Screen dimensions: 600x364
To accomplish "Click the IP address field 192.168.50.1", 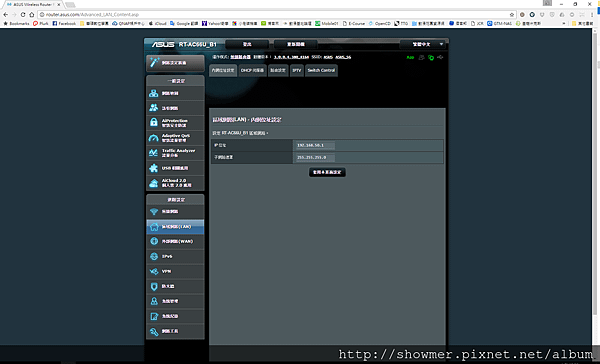I will coord(315,145).
